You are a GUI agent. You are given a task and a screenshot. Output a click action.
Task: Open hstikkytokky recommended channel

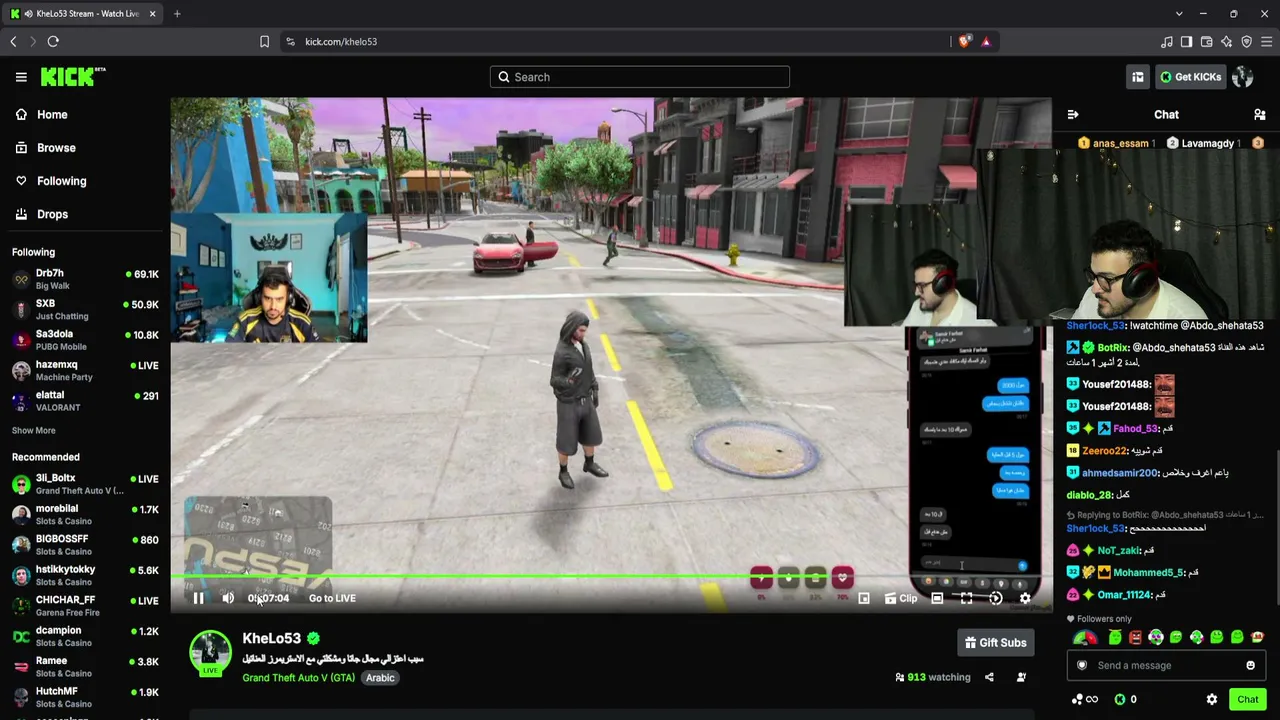tap(85, 575)
